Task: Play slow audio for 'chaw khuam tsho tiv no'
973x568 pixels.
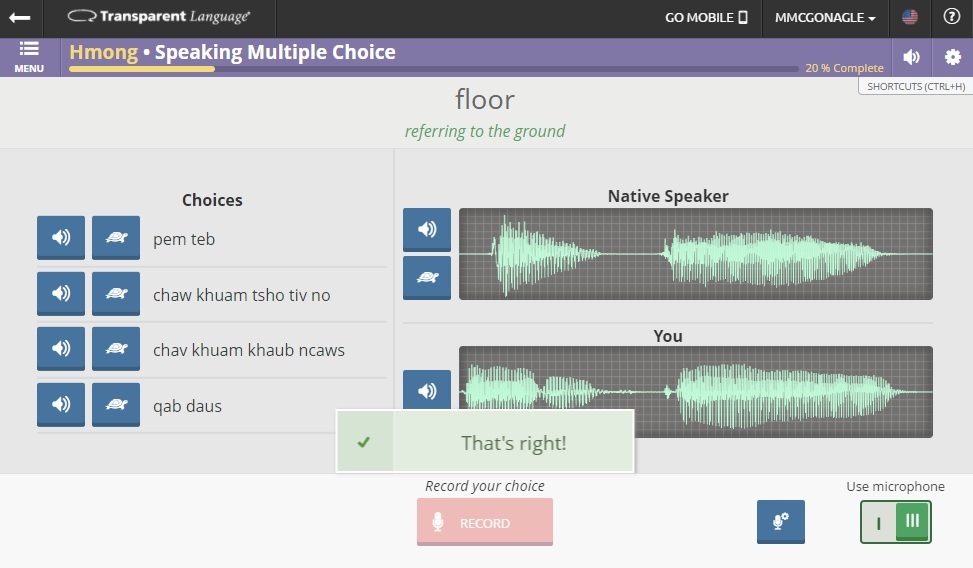Action: (116, 293)
